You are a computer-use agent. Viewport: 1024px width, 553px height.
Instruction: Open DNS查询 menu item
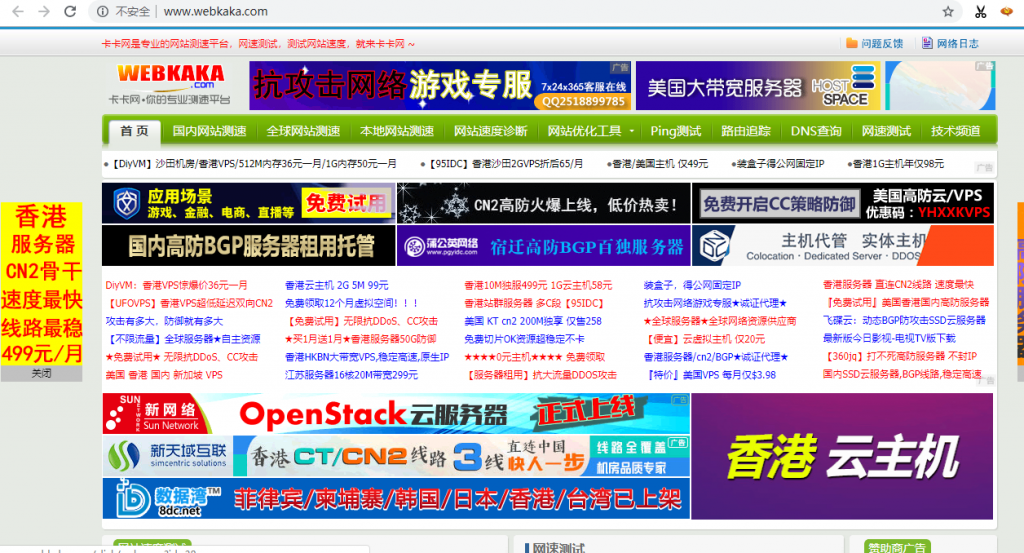(816, 131)
